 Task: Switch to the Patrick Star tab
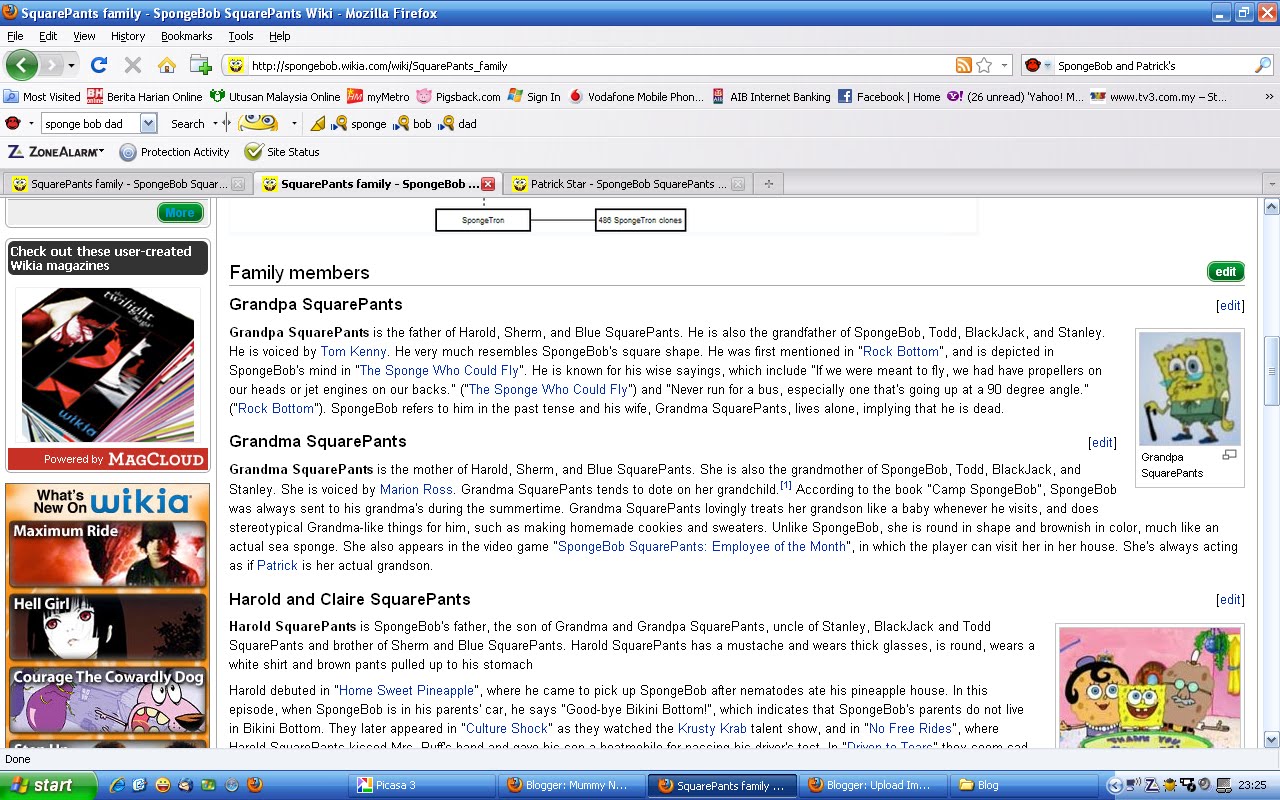click(x=626, y=184)
